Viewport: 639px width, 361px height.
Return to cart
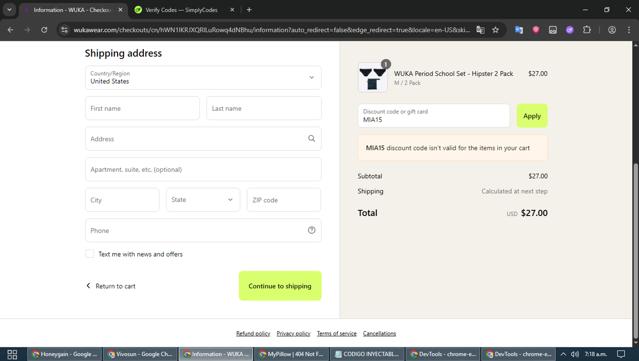pos(111,286)
